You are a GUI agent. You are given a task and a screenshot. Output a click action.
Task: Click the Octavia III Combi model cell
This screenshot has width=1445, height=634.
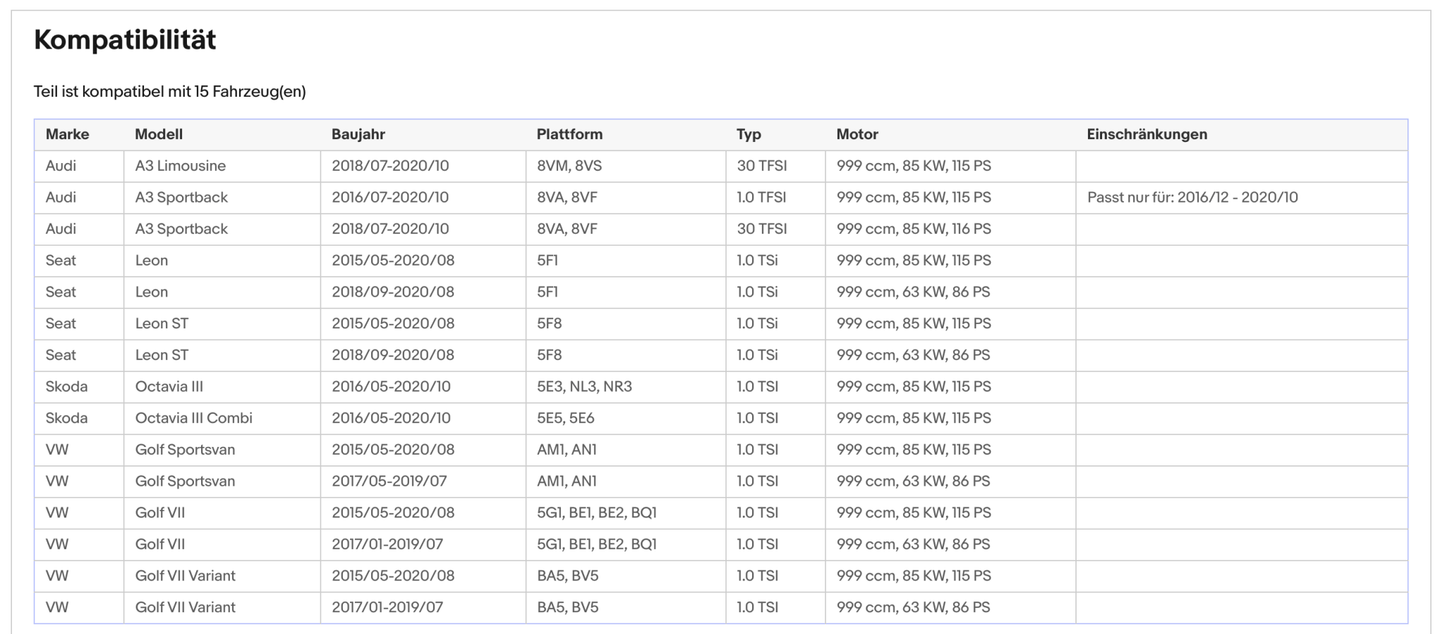(193, 418)
